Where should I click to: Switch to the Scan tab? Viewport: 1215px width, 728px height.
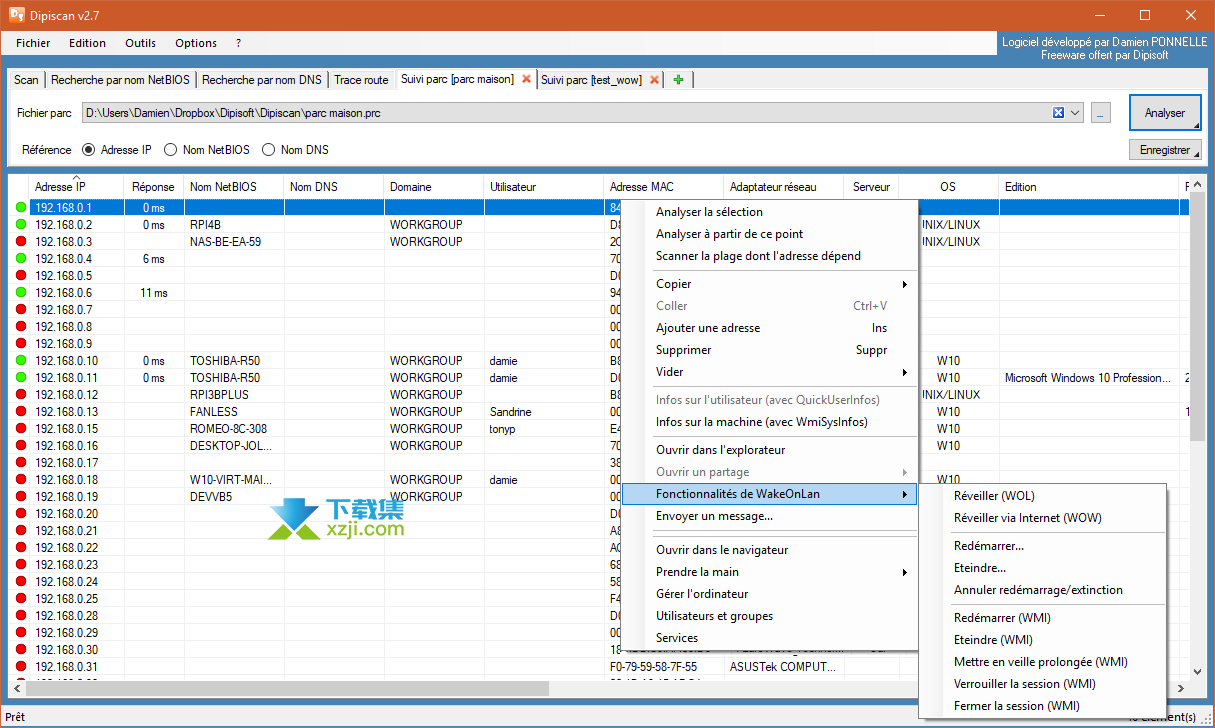(27, 80)
